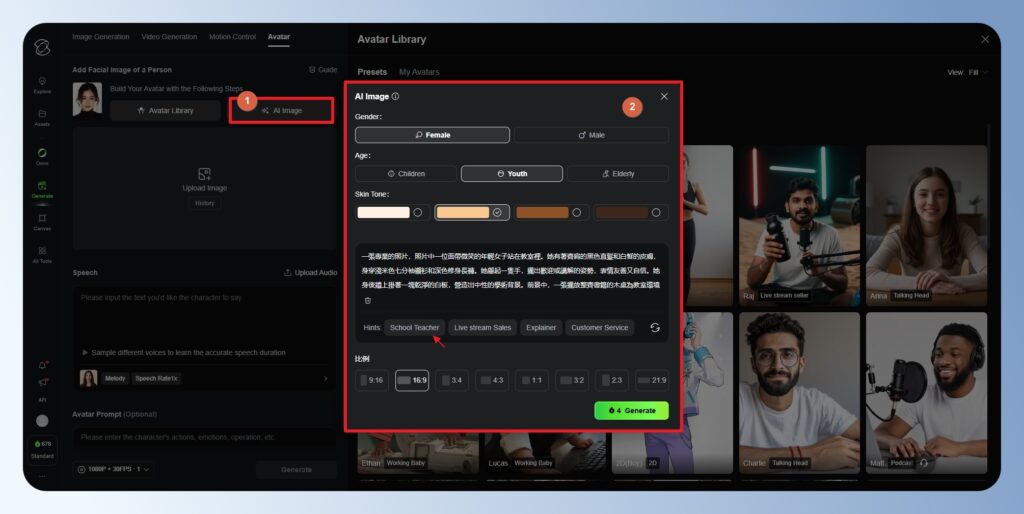Open All Tools in sidebar
This screenshot has height=514, width=1024.
click(x=42, y=255)
